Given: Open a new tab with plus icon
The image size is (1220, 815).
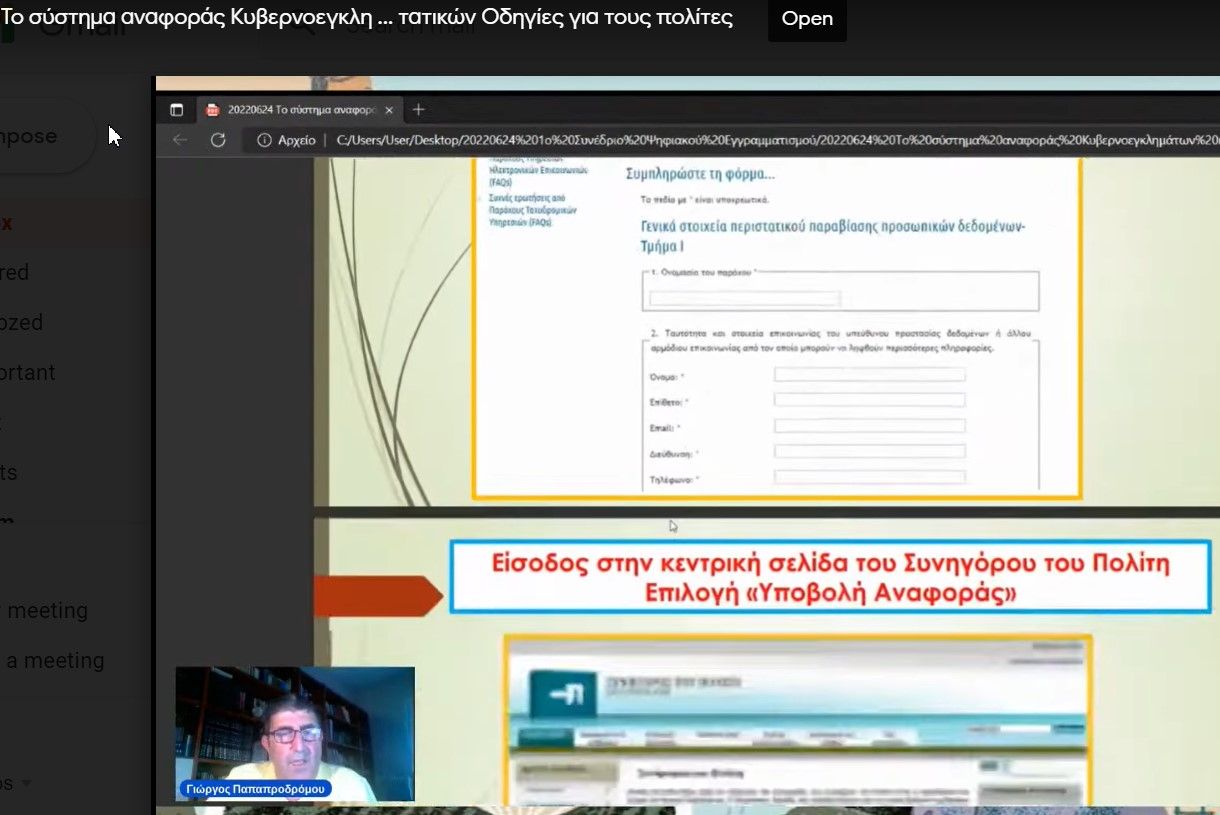Looking at the screenshot, I should (419, 110).
